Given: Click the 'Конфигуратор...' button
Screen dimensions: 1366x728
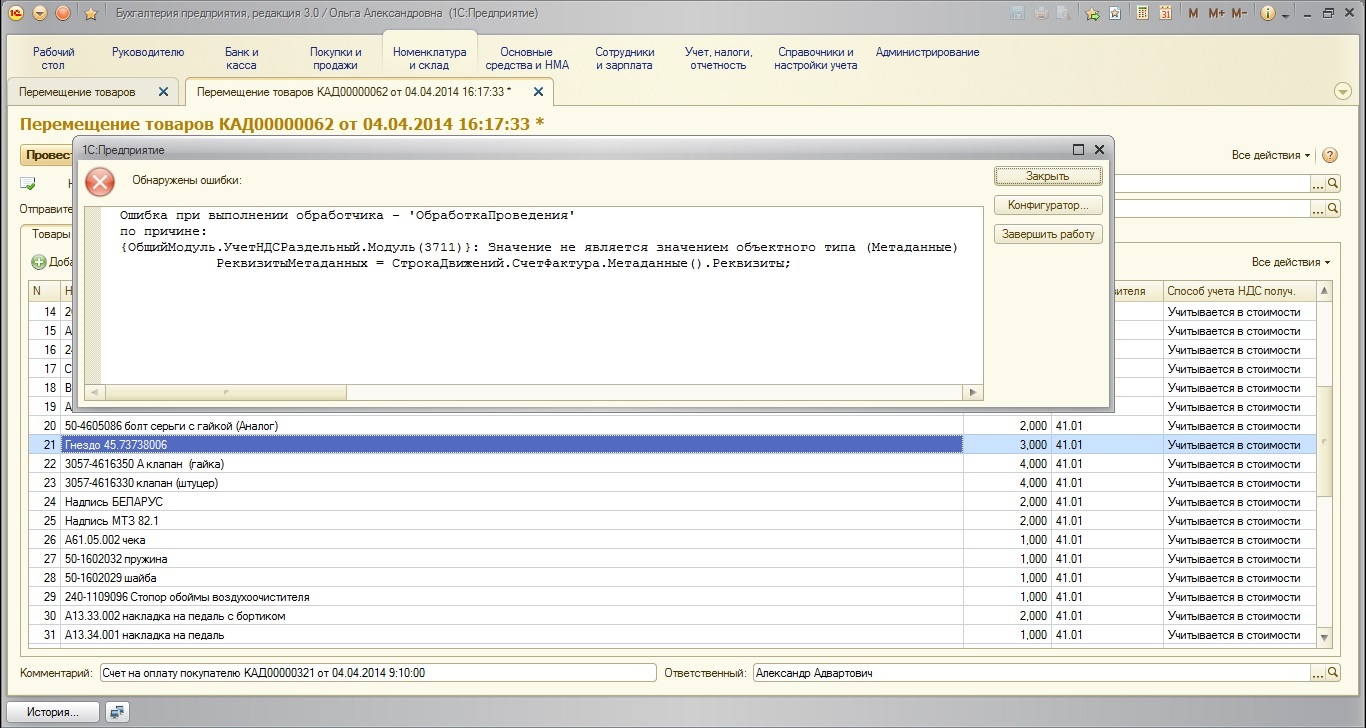Looking at the screenshot, I should pyautogui.click(x=1048, y=205).
